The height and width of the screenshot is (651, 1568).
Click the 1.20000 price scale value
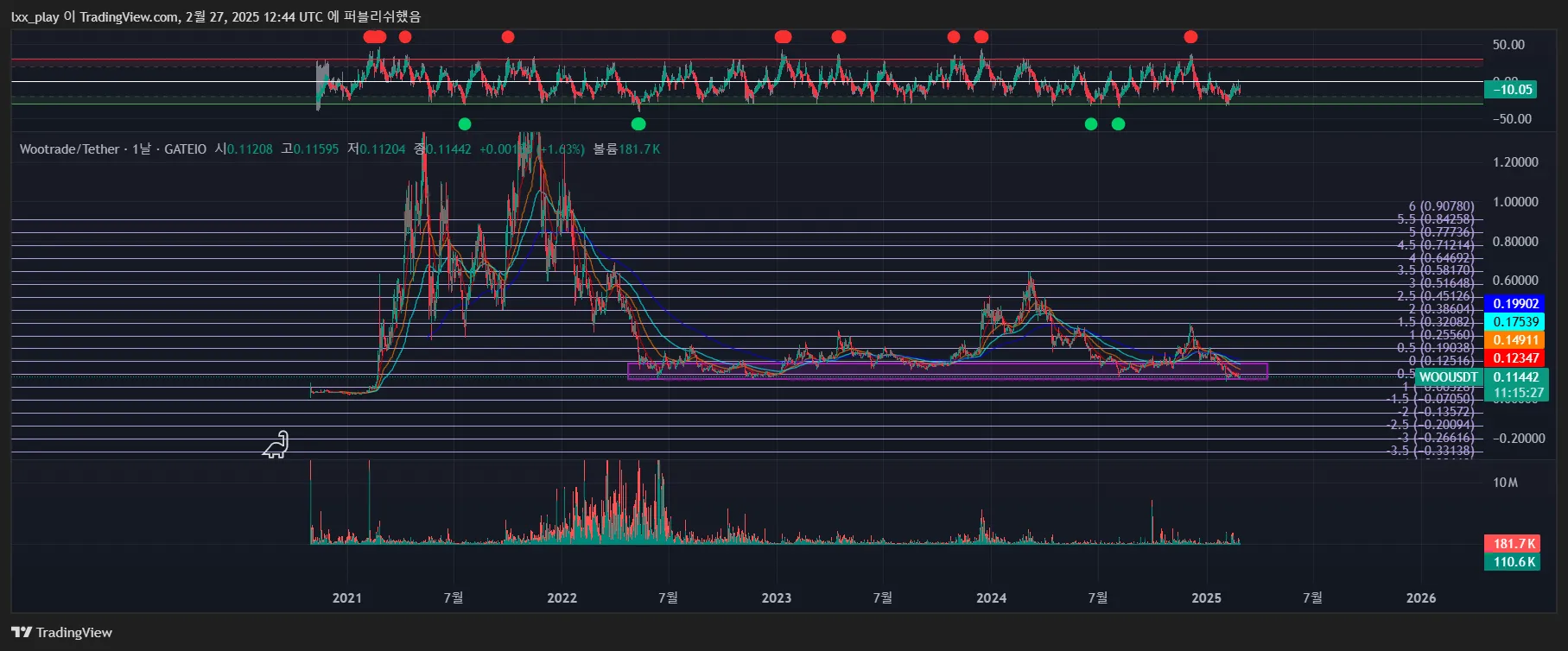pyautogui.click(x=1515, y=162)
